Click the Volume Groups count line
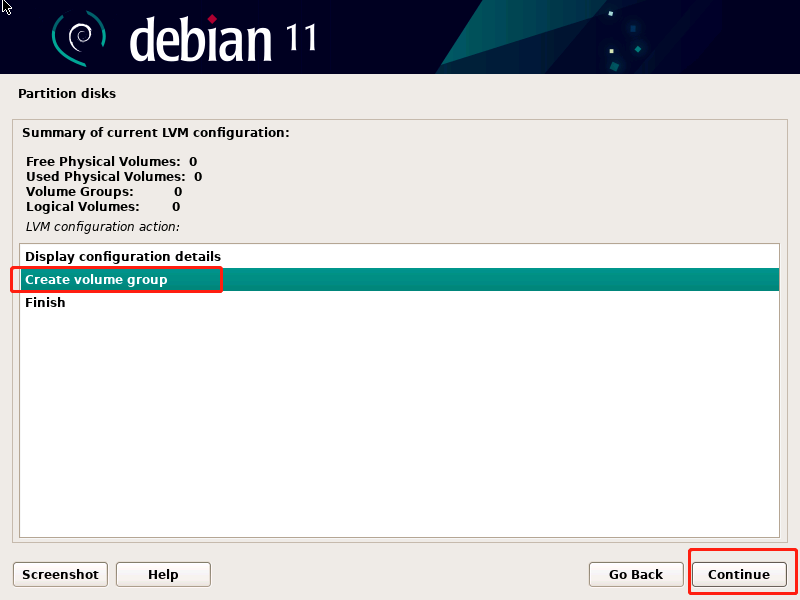 104,192
